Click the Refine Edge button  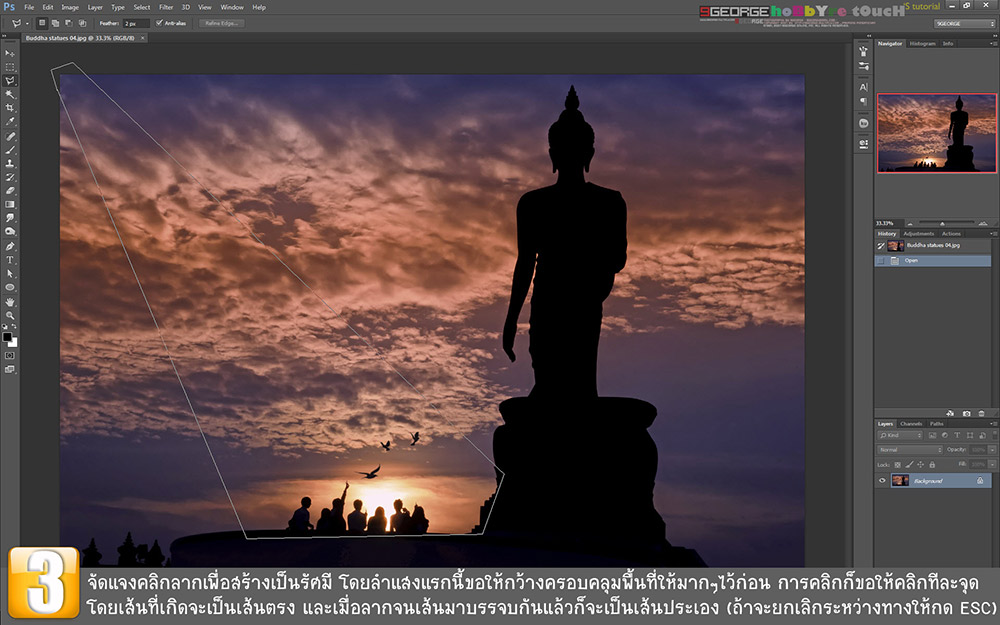click(221, 23)
